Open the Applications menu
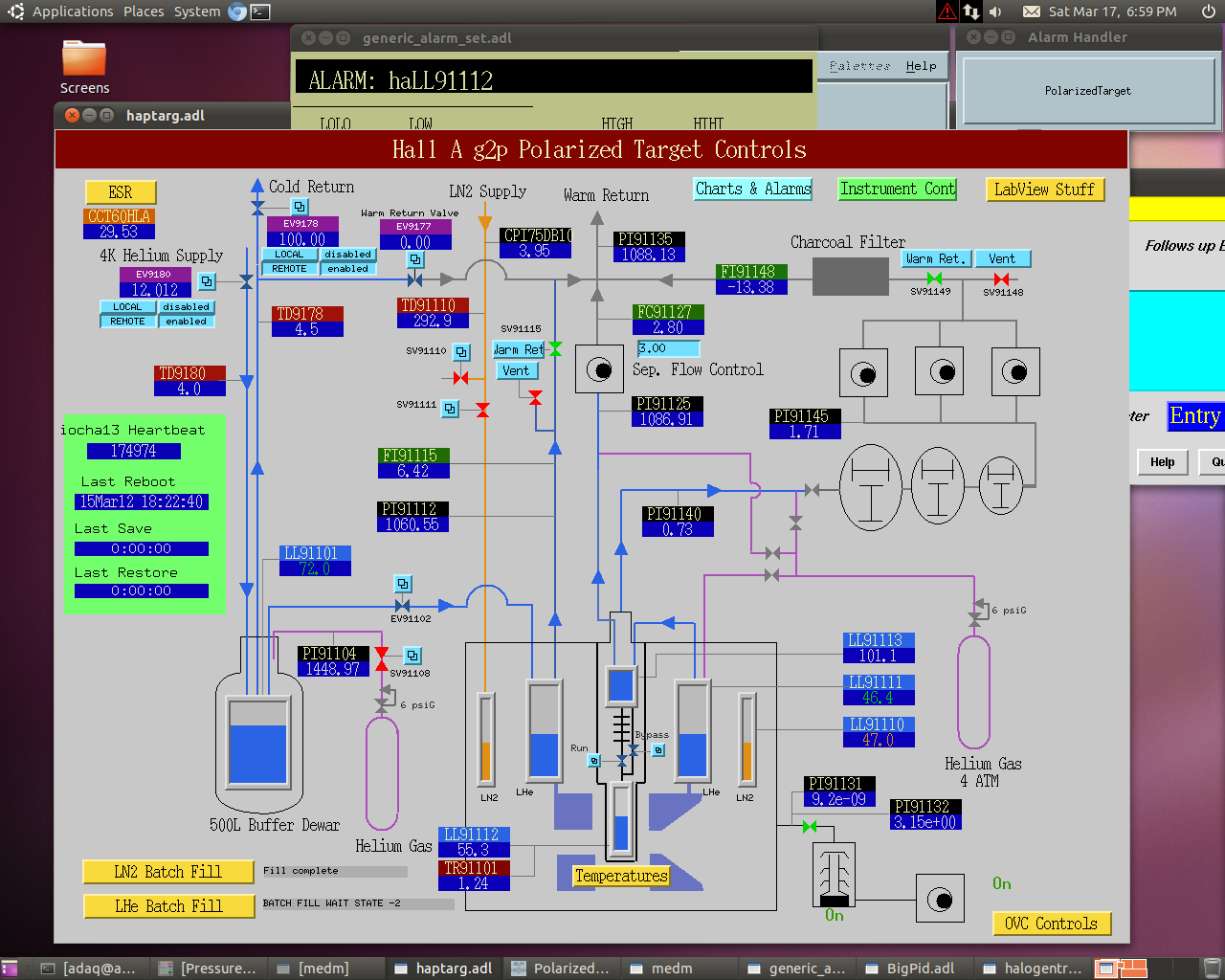 tap(73, 11)
